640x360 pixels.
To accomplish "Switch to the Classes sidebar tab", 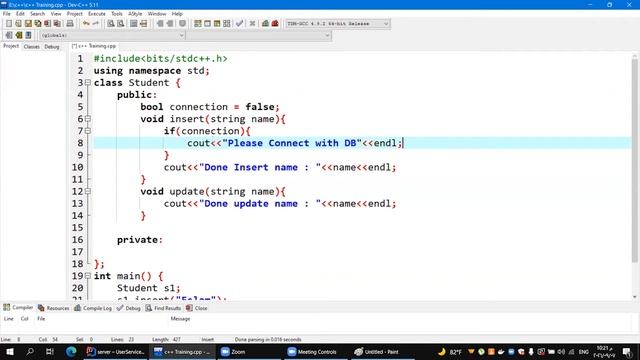I will [31, 47].
